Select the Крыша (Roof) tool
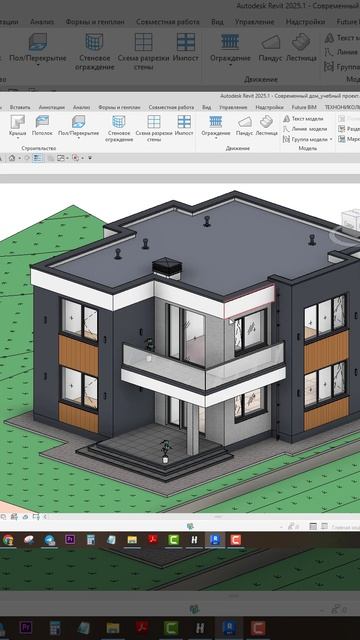This screenshot has height=640, width=360. click(x=18, y=125)
